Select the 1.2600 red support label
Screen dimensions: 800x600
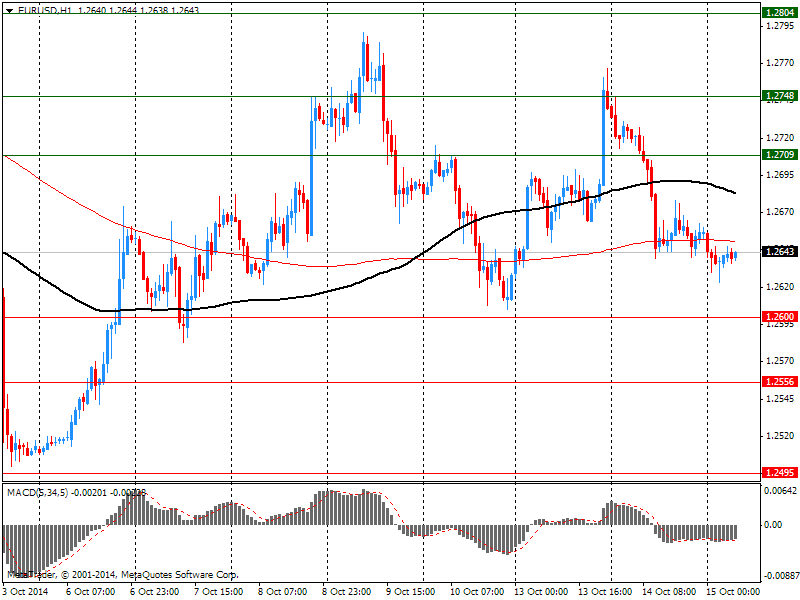(x=779, y=317)
